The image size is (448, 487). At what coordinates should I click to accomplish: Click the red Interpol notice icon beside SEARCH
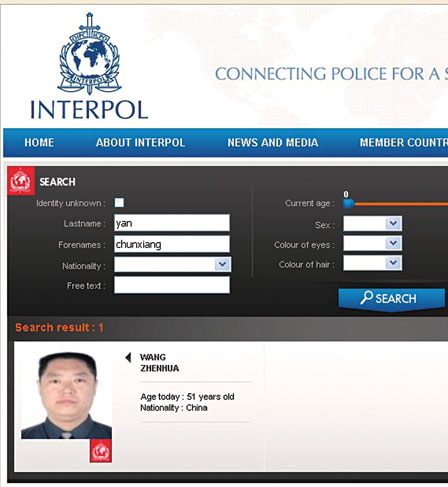click(x=21, y=181)
